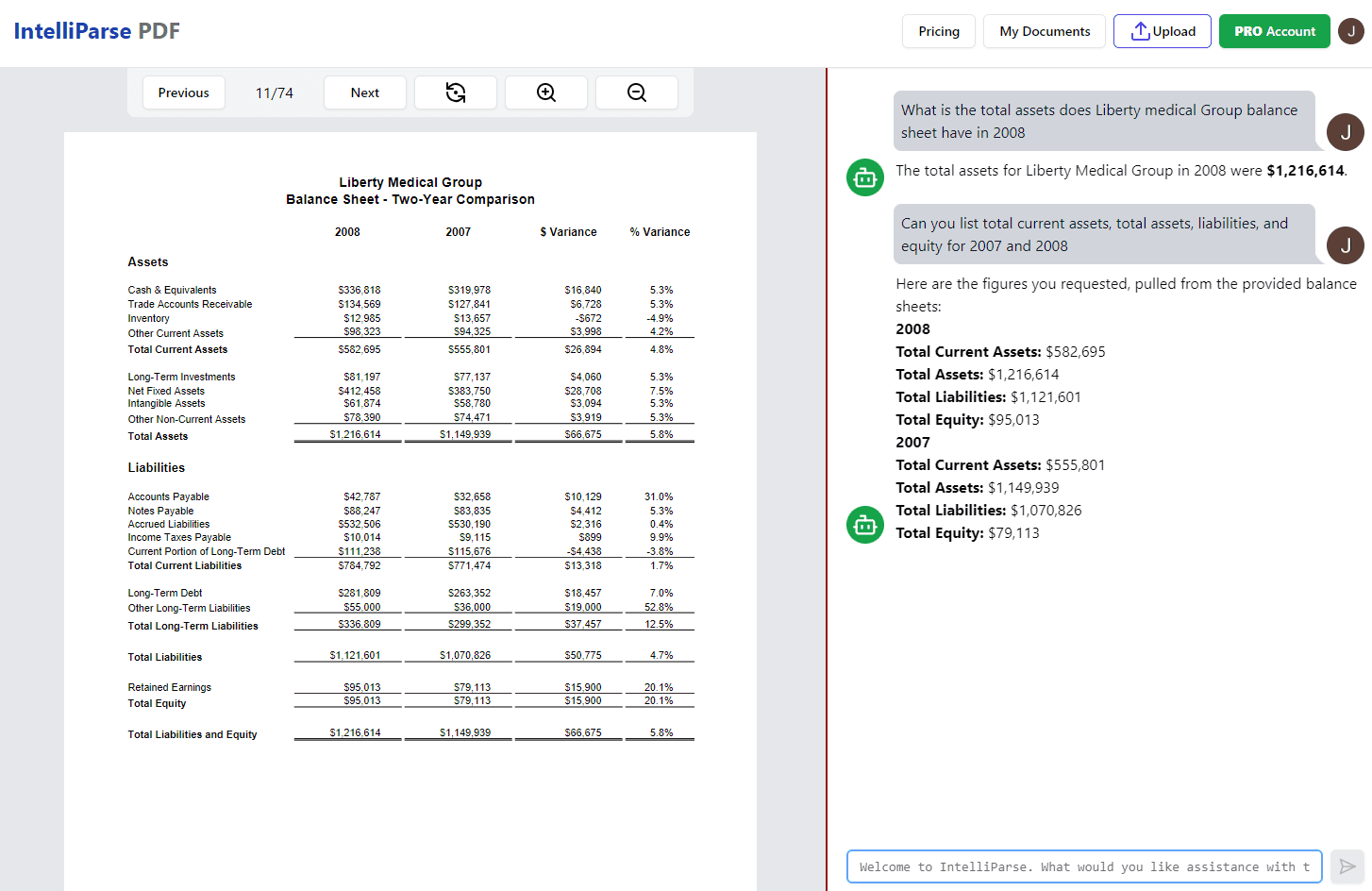Zoom in on the PDF page
This screenshot has height=891, width=1372.
click(545, 92)
